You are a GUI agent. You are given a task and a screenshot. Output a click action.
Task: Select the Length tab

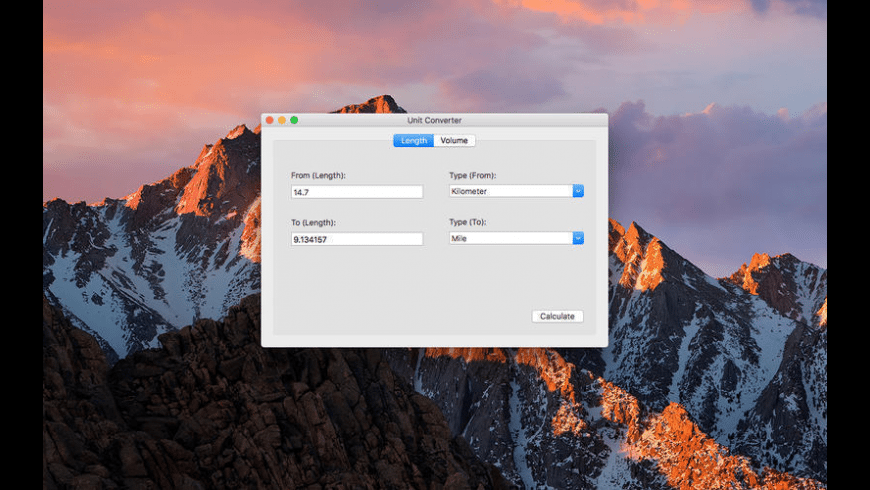point(413,140)
